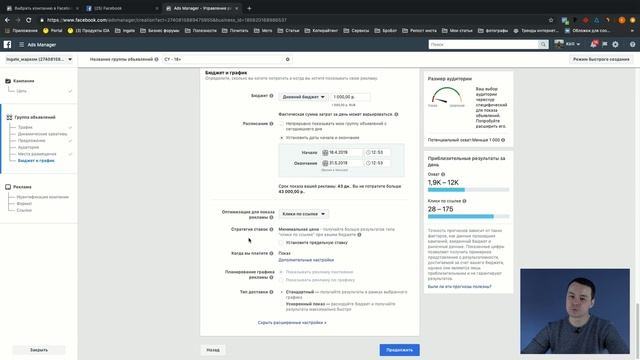Click the flag pages icon
The image size is (640, 360).
point(604,44)
